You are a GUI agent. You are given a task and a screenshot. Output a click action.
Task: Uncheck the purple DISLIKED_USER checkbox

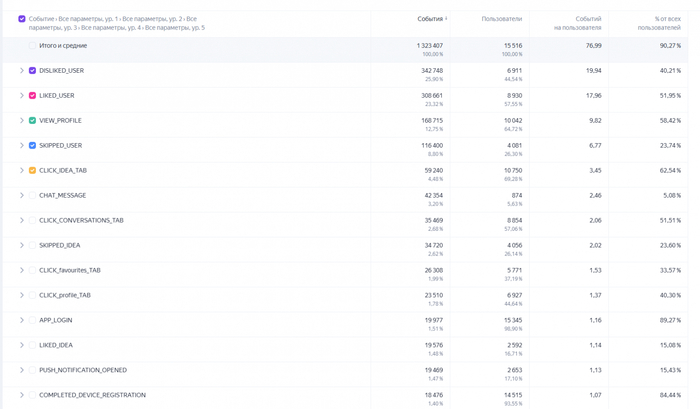click(33, 71)
